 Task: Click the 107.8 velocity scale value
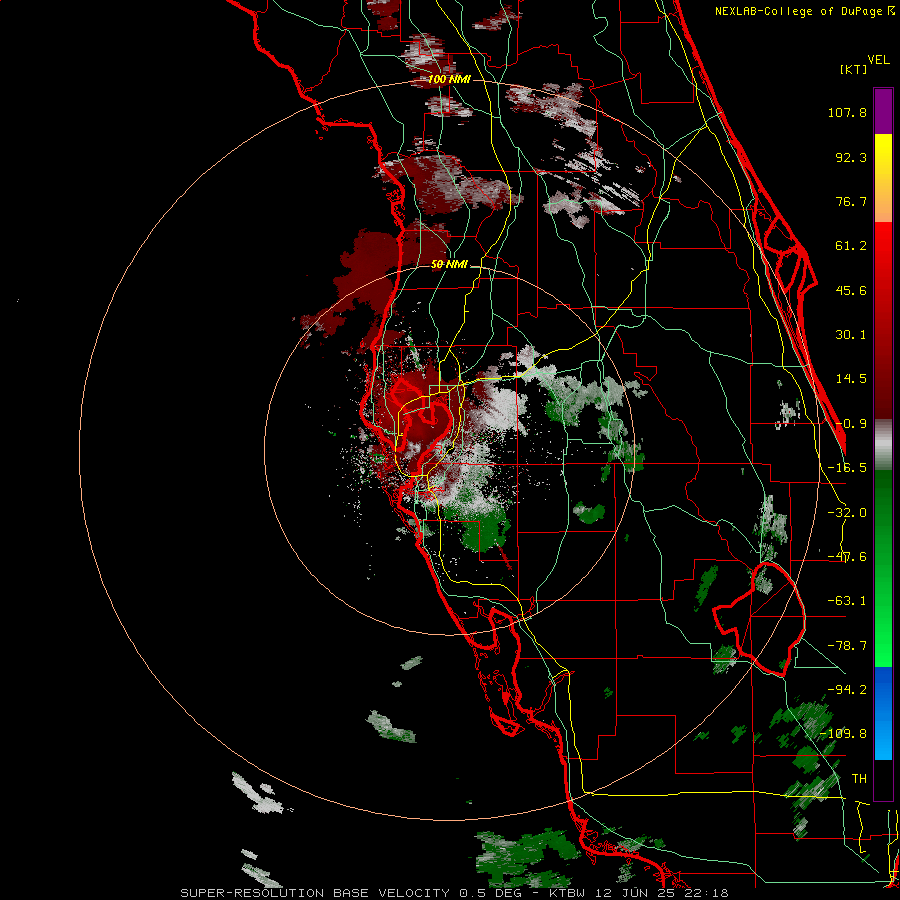click(x=847, y=112)
